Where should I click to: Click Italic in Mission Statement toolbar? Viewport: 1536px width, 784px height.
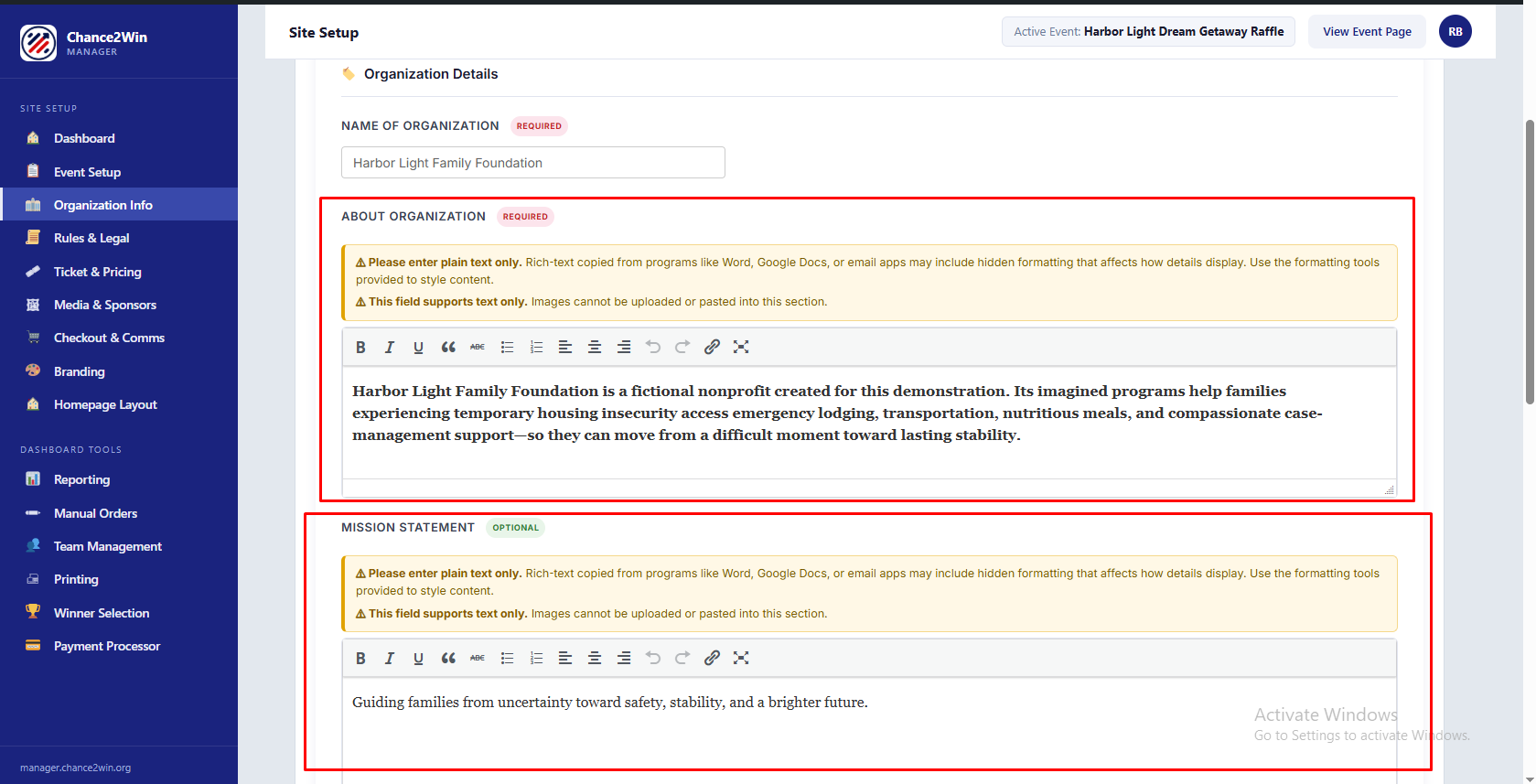pos(390,658)
